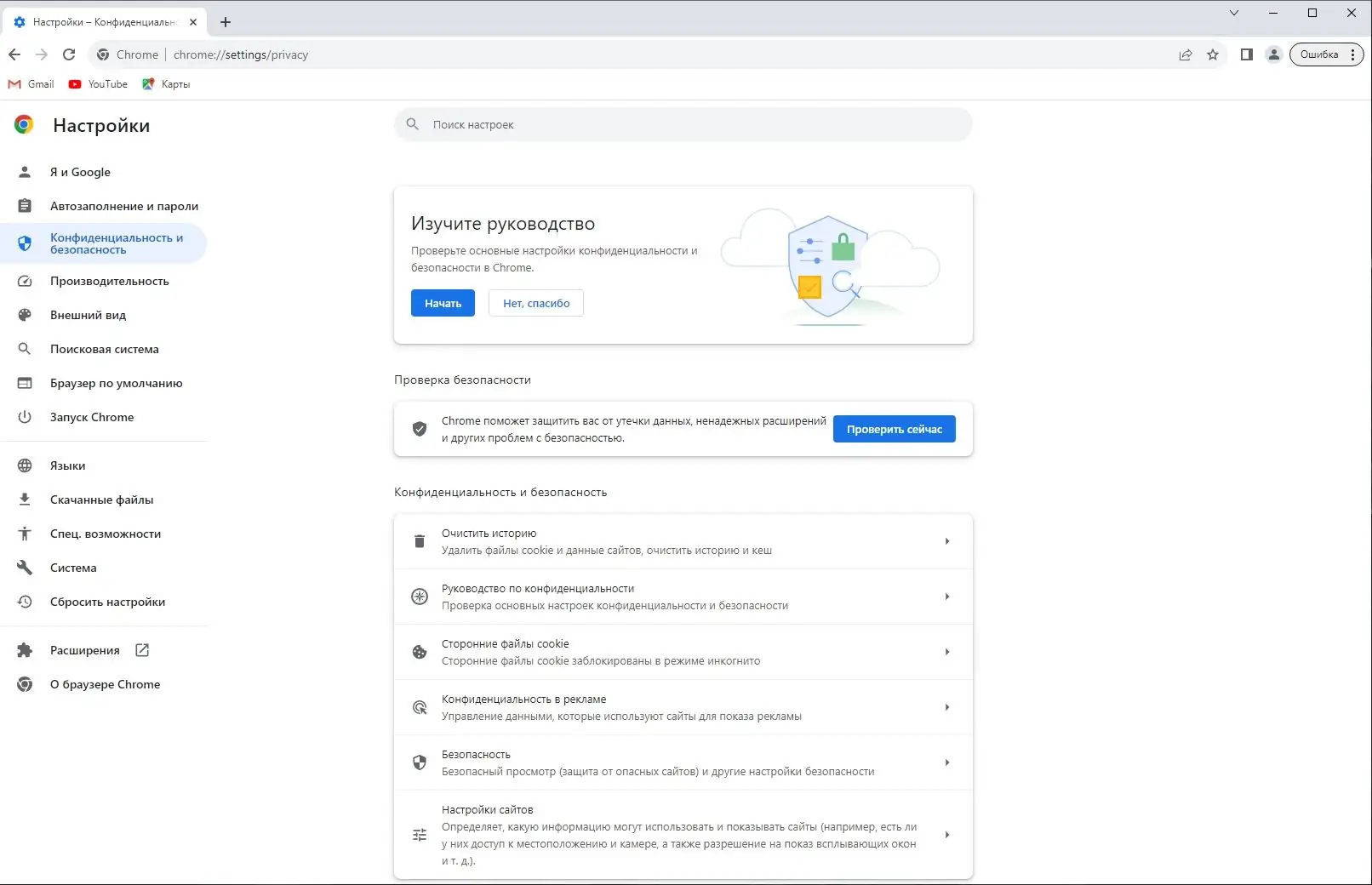Open the Gmail shortcut in the bookmarks bar
Screen dimensions: 1372x885
pos(31,83)
